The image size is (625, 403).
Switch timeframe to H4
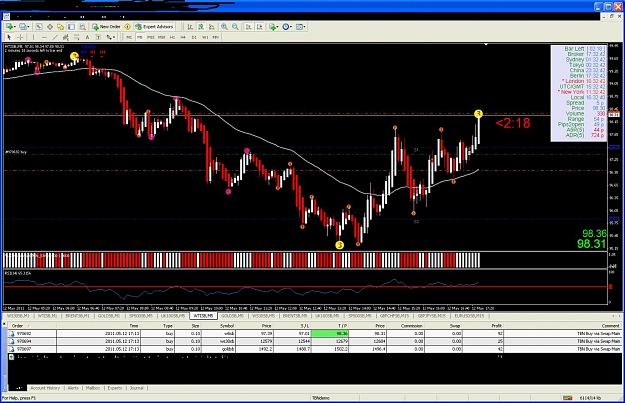[183, 37]
